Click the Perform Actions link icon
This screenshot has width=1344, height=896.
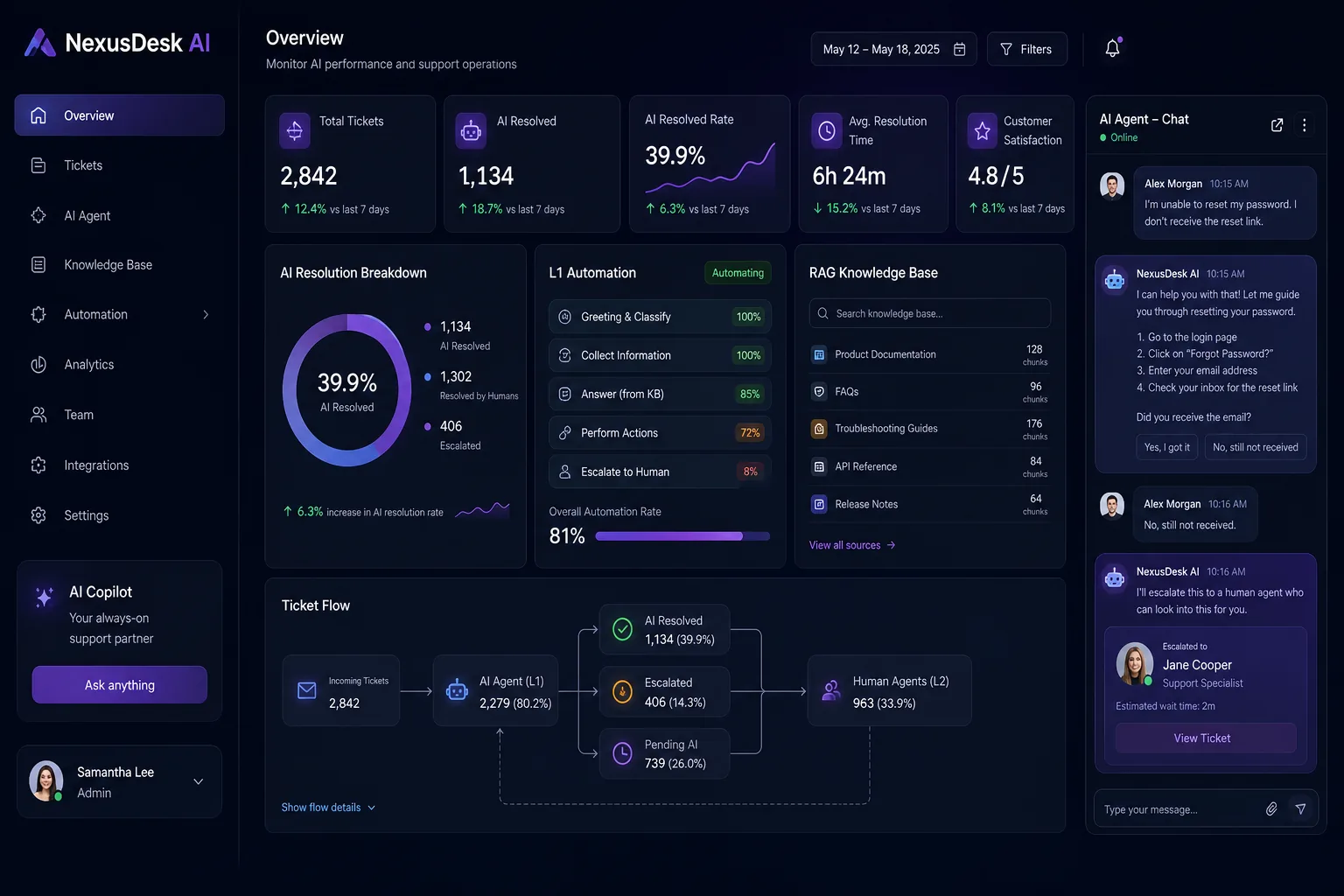point(565,432)
